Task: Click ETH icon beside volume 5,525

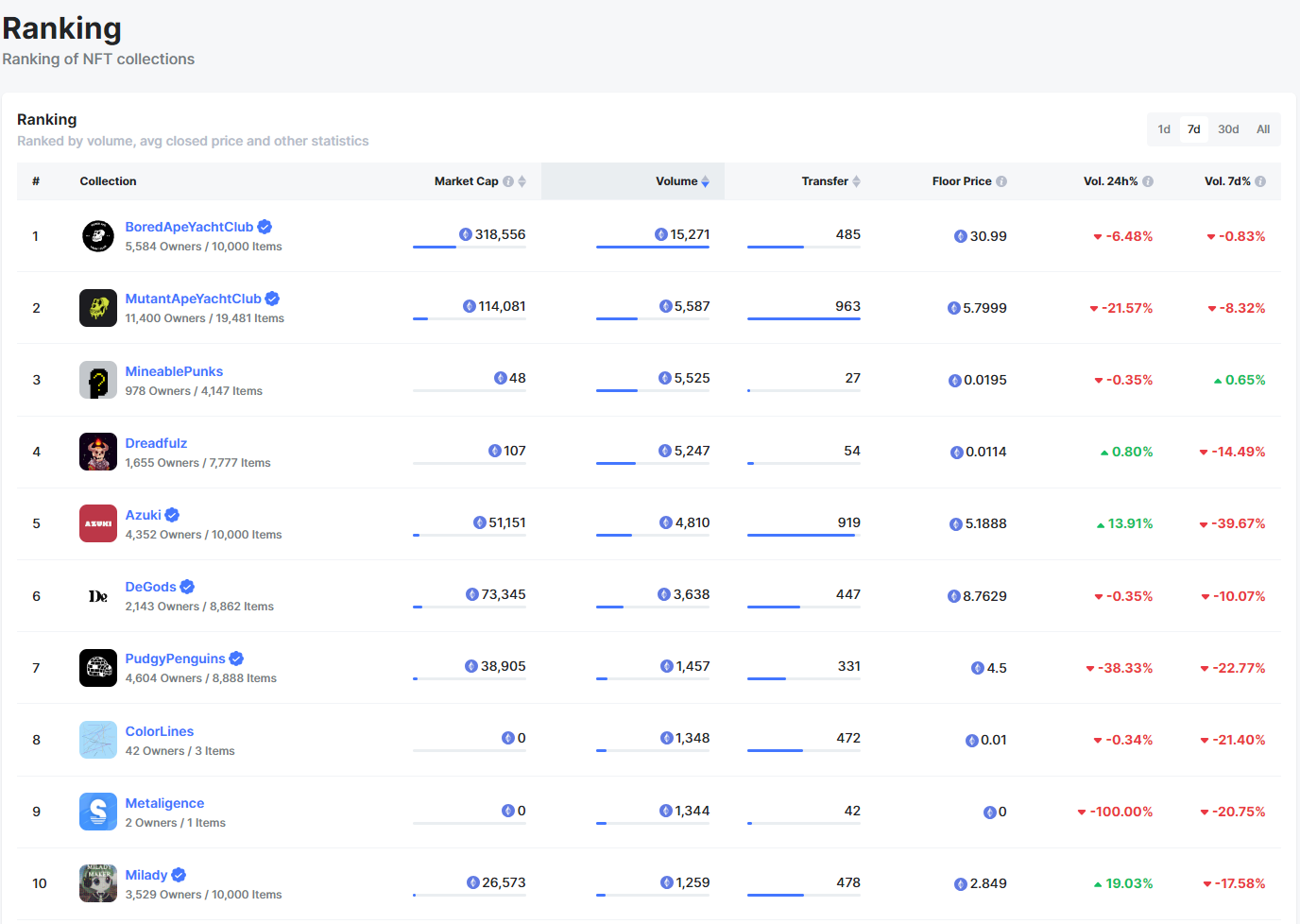Action: tap(665, 378)
